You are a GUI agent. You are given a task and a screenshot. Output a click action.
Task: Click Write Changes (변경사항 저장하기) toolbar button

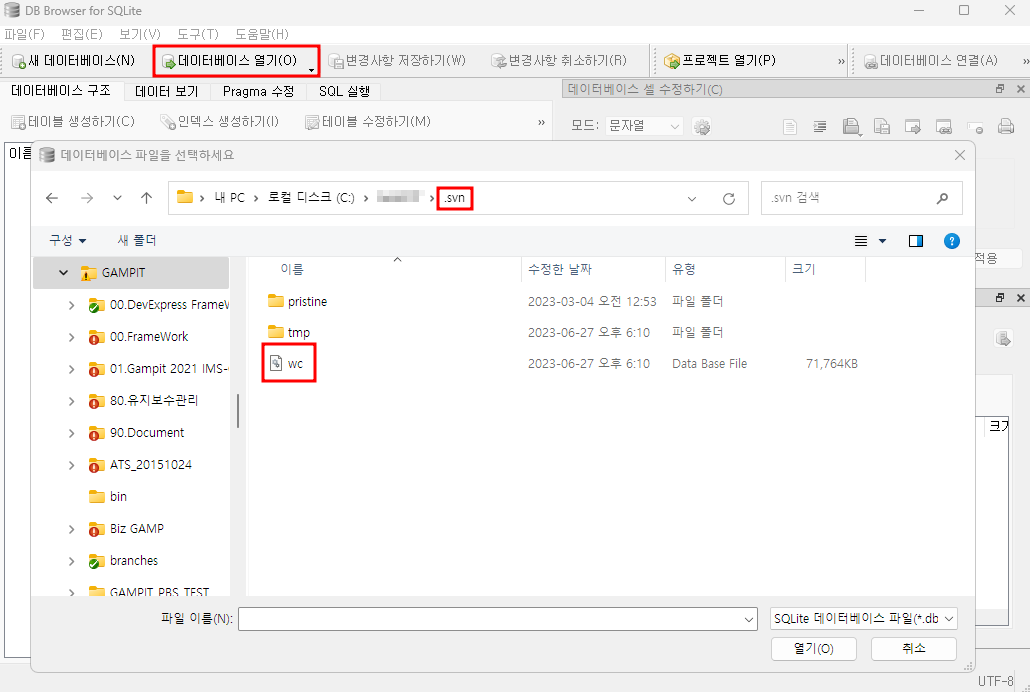397,61
